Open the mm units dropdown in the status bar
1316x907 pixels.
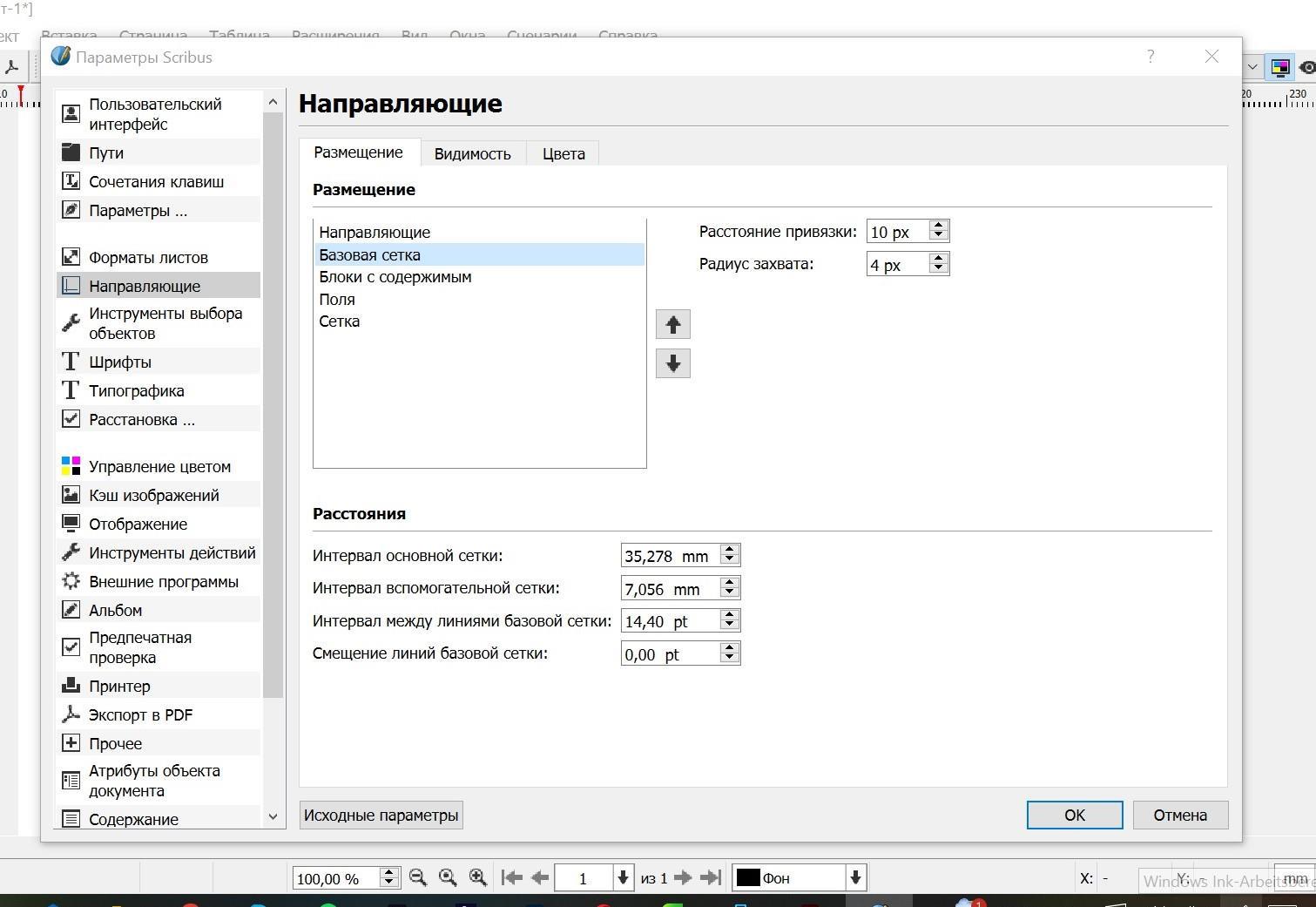pos(1294,878)
